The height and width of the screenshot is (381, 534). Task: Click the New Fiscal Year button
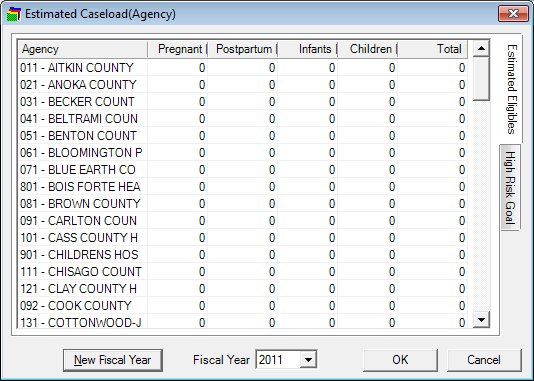coord(113,360)
